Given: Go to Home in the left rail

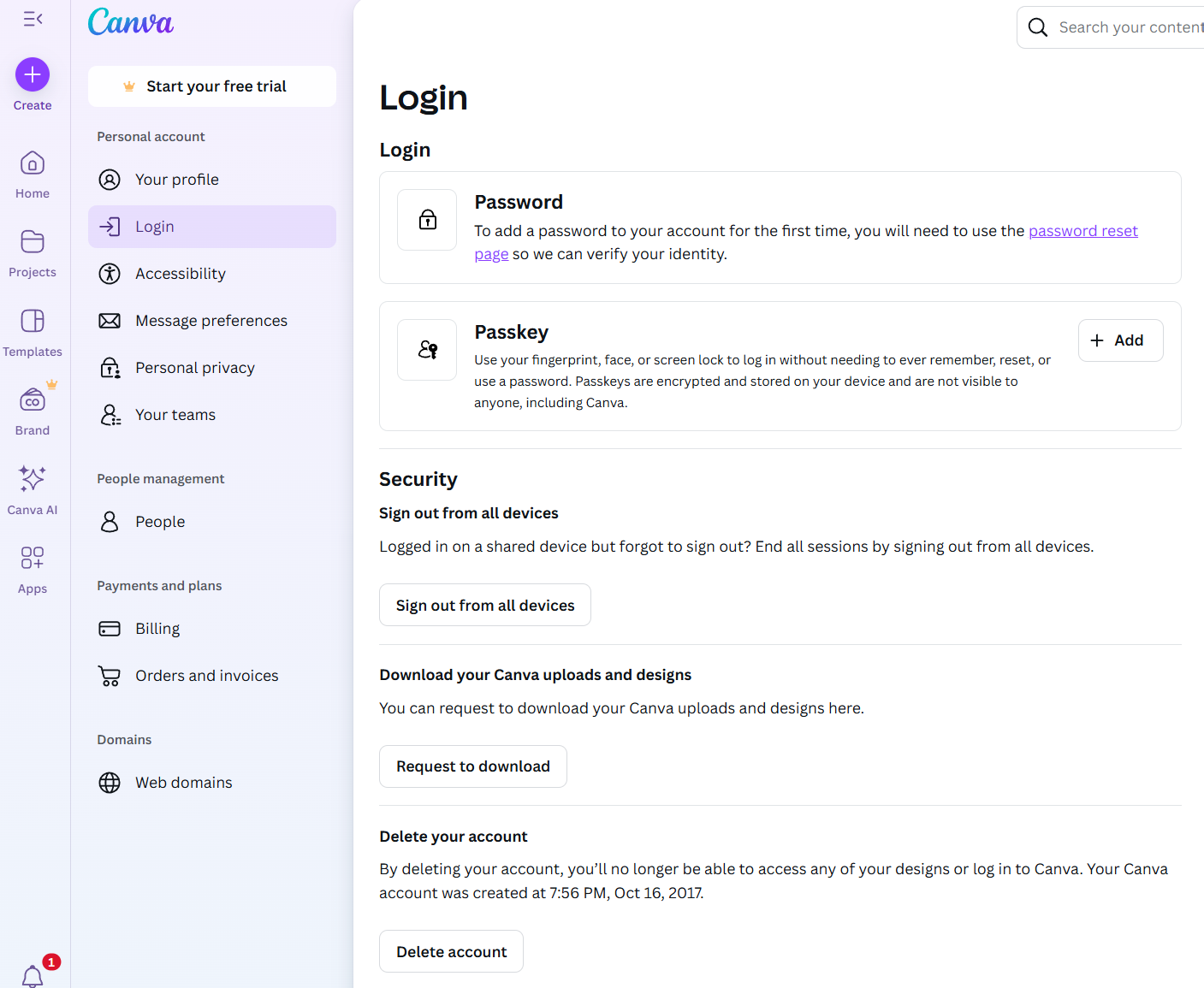Looking at the screenshot, I should 33,175.
